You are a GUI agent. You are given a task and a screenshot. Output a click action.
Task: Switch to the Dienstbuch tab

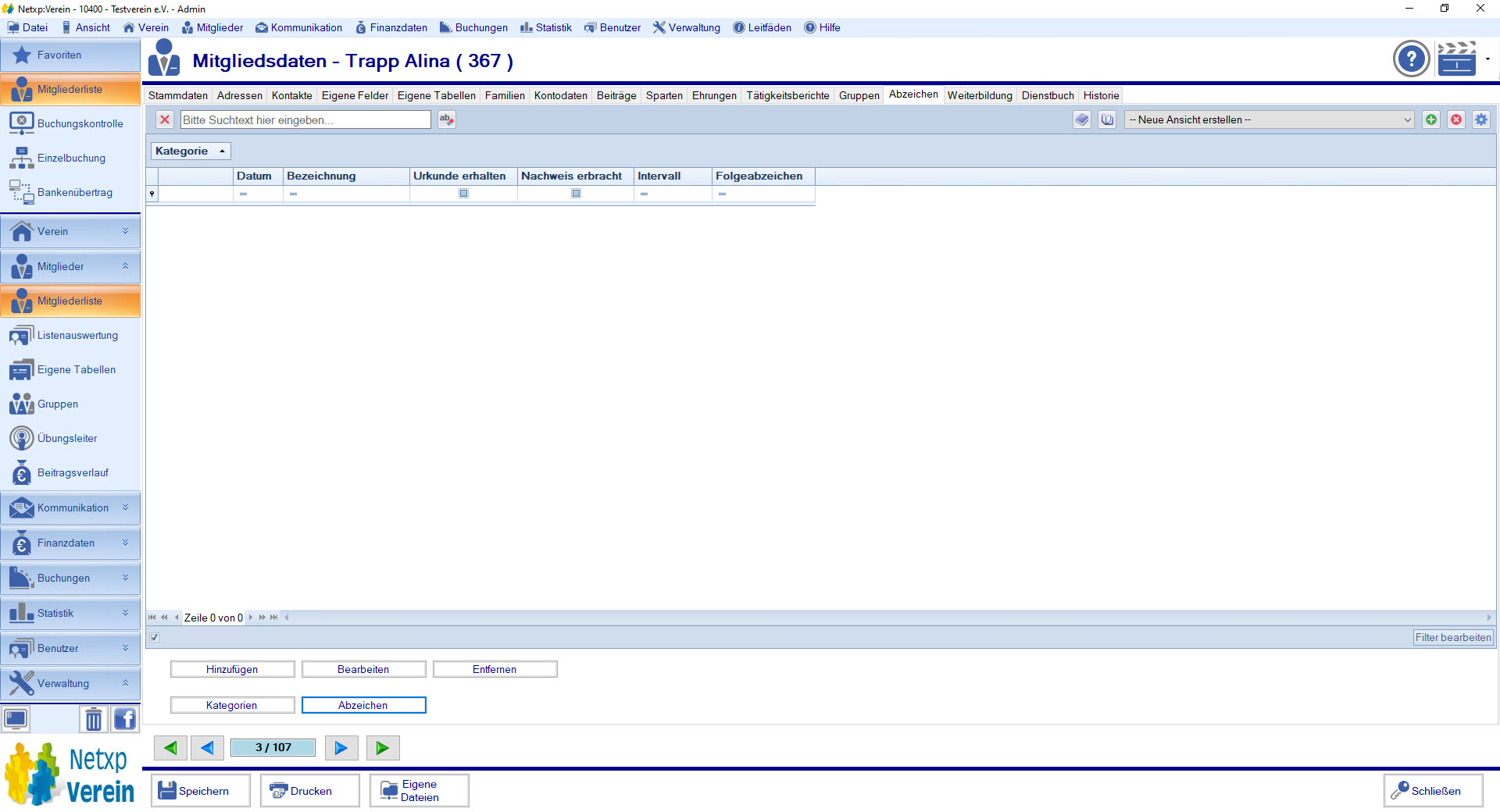[x=1048, y=95]
